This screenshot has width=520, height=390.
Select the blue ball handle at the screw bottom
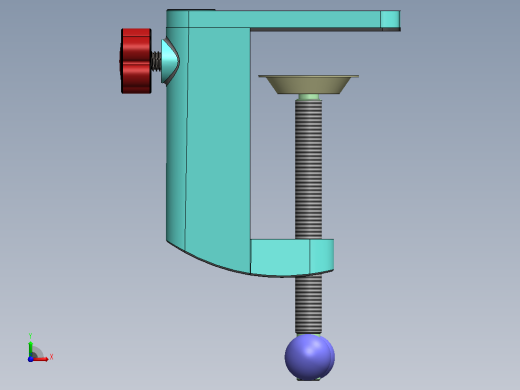click(x=310, y=357)
